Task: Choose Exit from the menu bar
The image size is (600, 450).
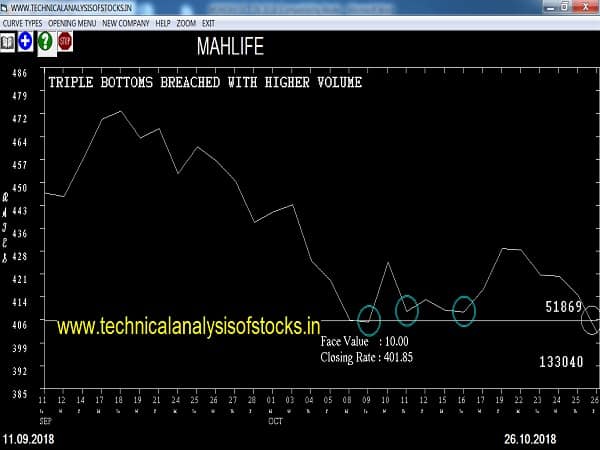Action: pos(208,22)
